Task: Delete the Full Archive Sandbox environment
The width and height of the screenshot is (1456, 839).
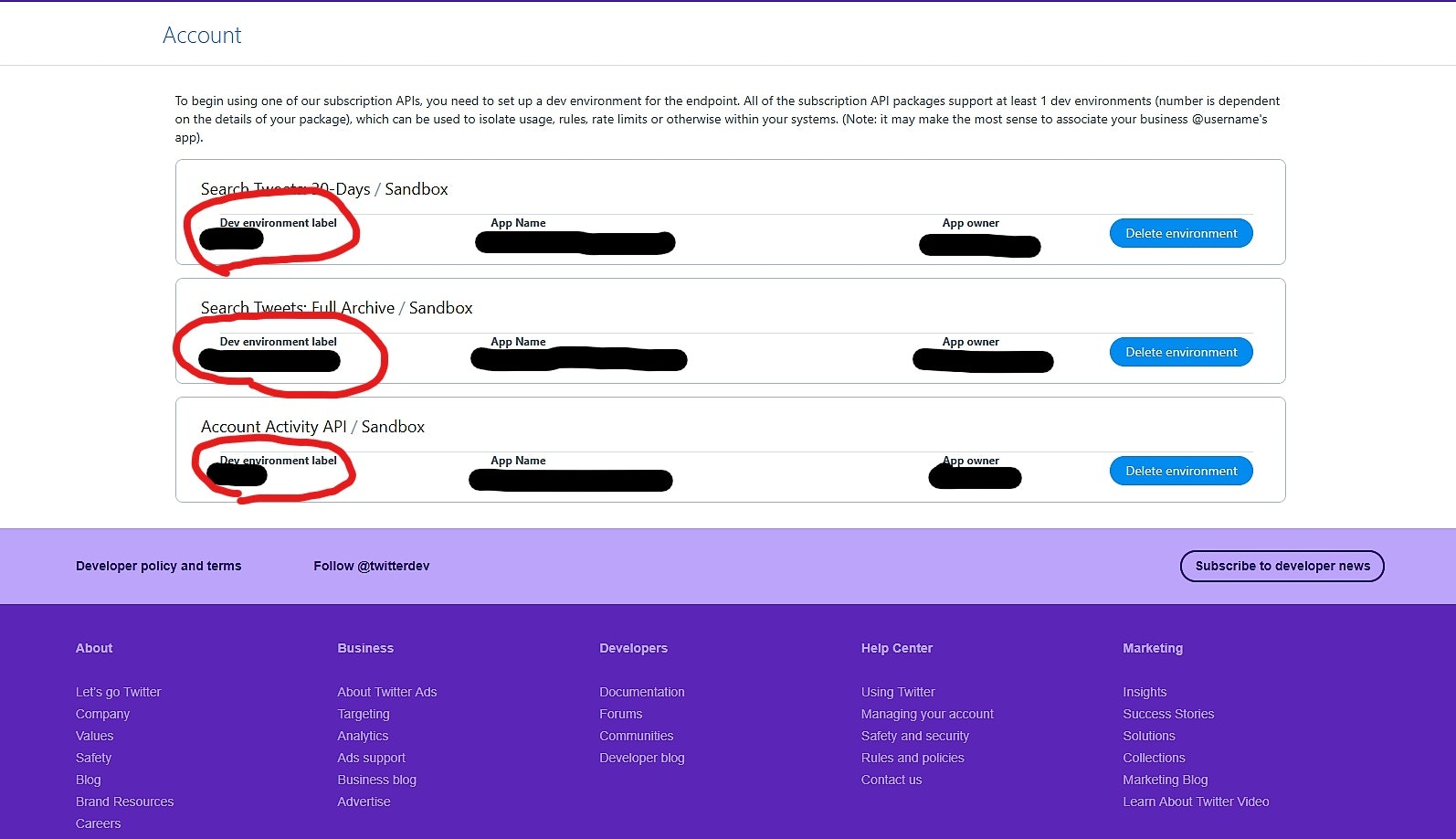Action: click(x=1181, y=352)
